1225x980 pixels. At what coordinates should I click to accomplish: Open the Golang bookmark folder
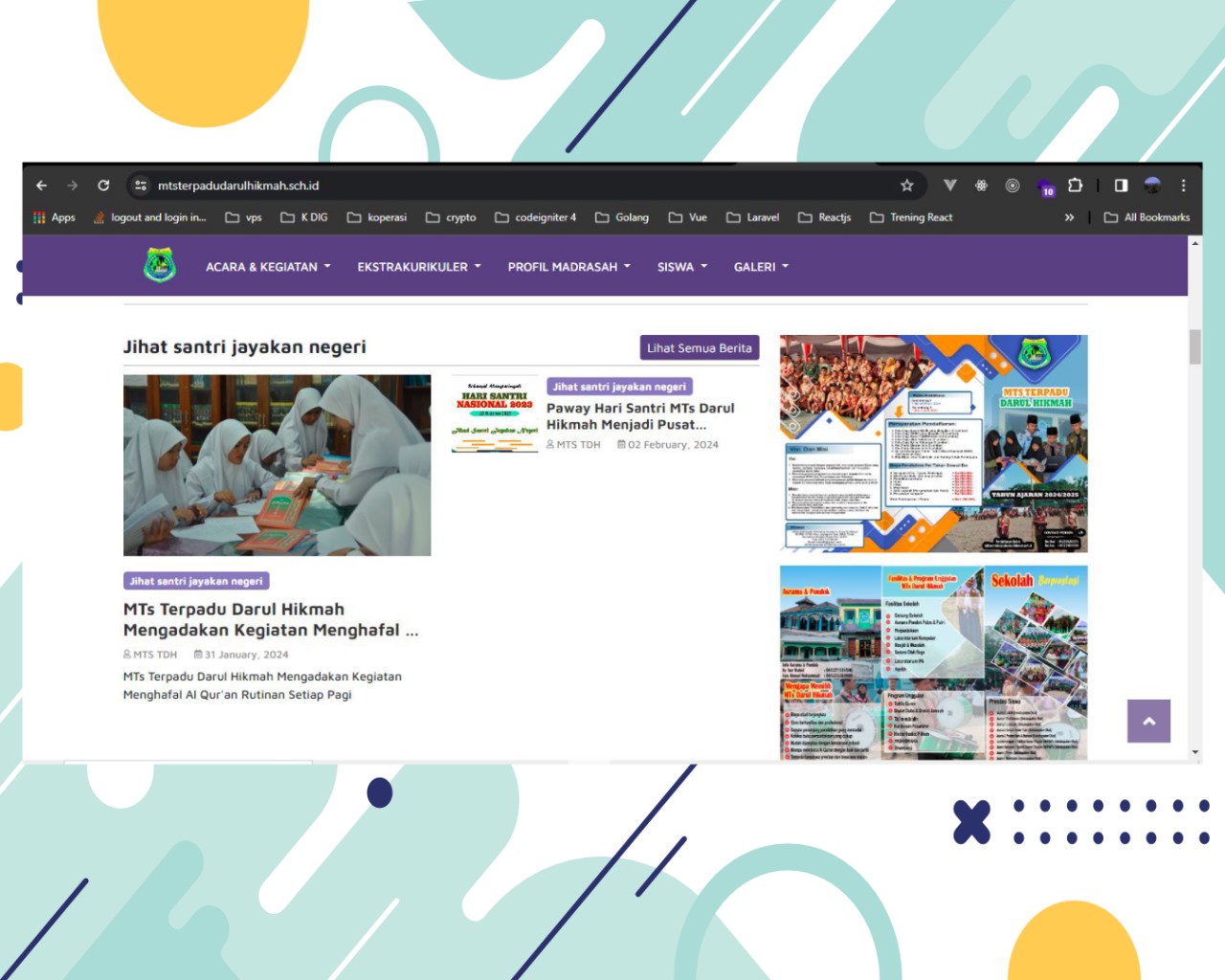pyautogui.click(x=622, y=217)
